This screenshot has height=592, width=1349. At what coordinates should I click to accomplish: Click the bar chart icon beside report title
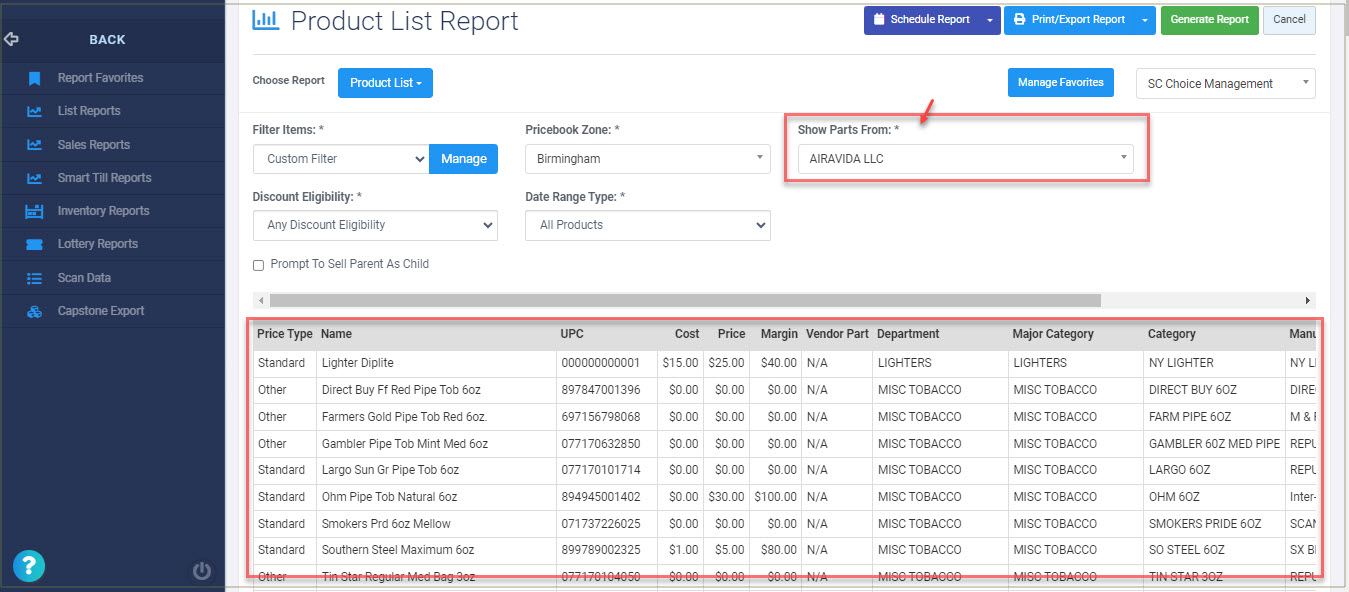tap(266, 19)
